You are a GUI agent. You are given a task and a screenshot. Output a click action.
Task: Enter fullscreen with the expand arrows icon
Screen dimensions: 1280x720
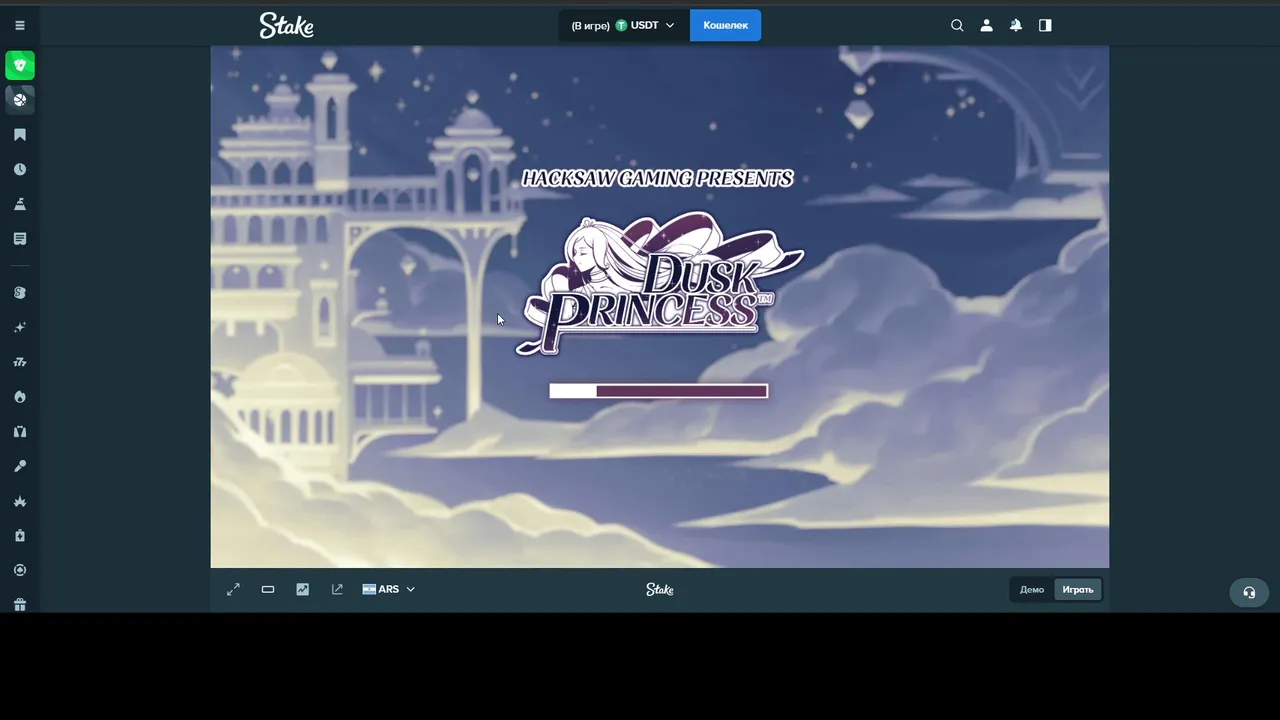pos(233,590)
